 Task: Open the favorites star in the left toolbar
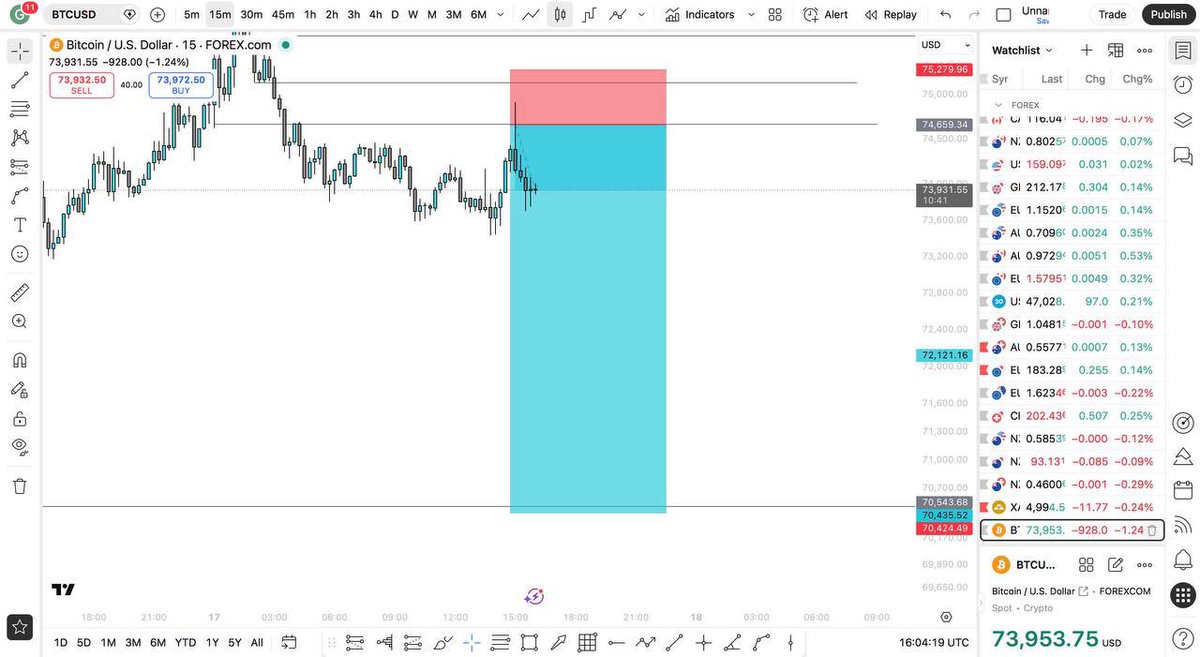[x=20, y=628]
